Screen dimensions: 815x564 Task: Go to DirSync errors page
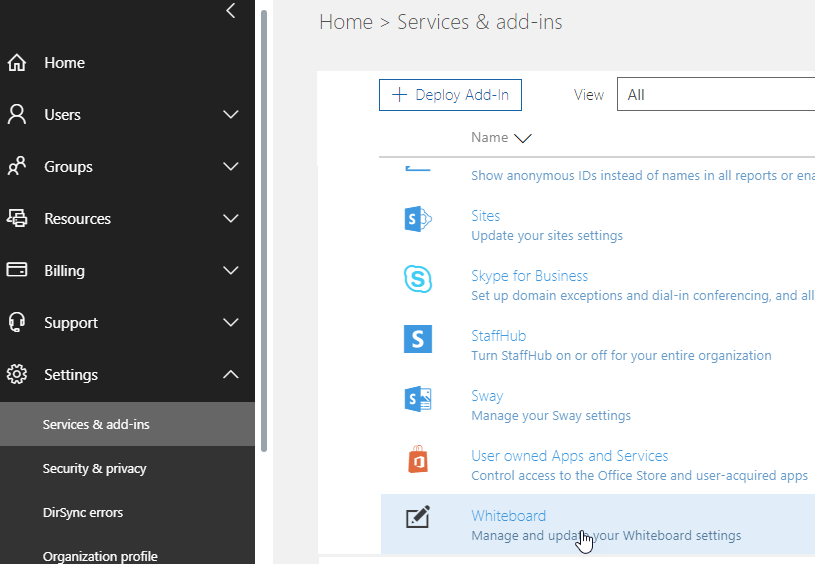click(x=83, y=513)
